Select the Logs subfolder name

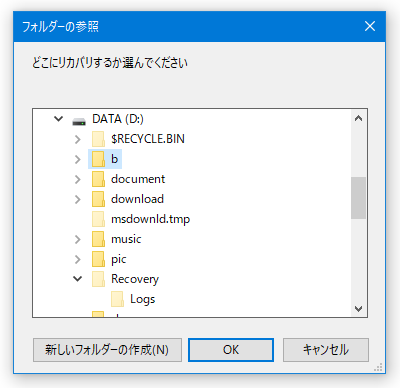click(142, 299)
